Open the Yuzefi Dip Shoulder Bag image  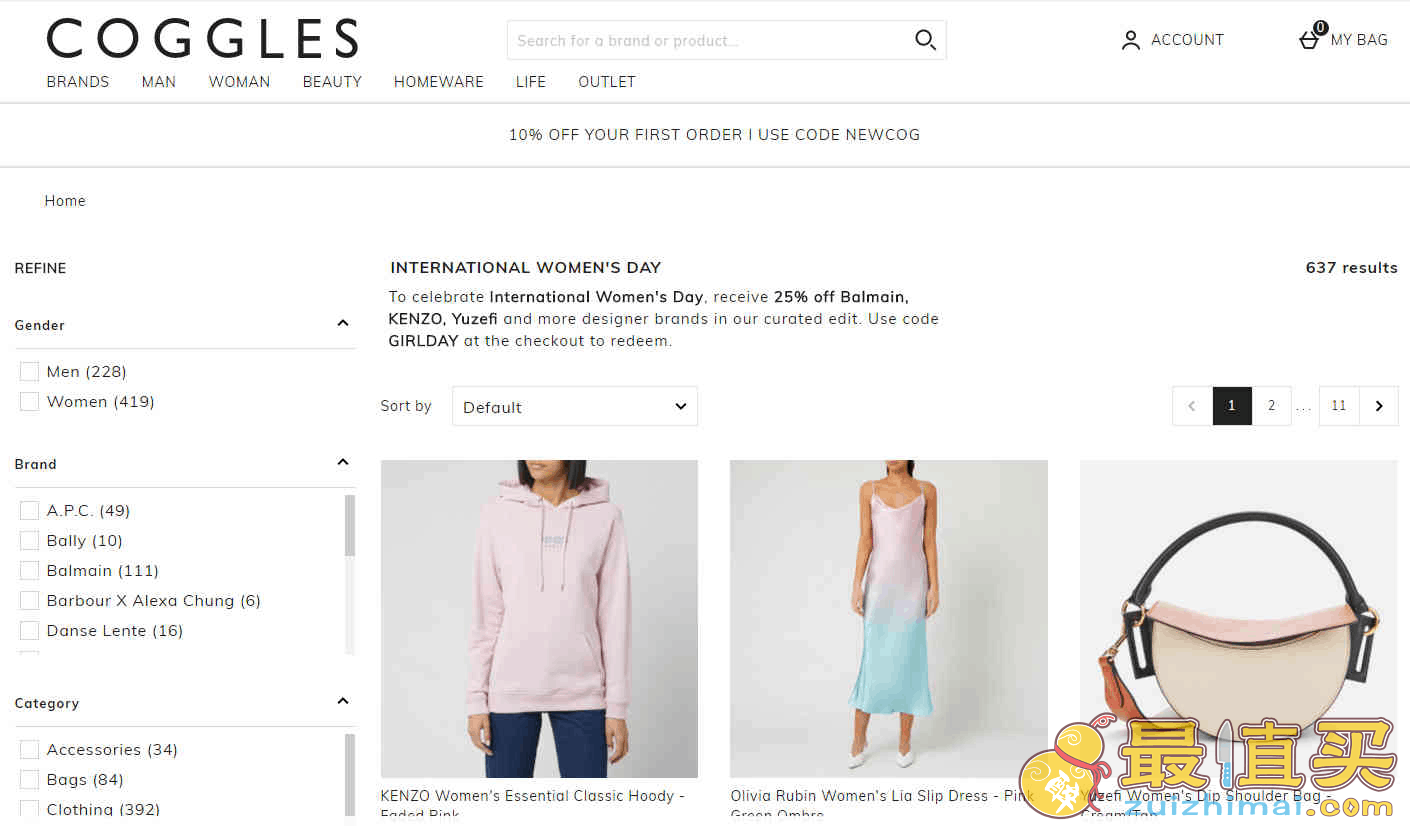[1238, 619]
